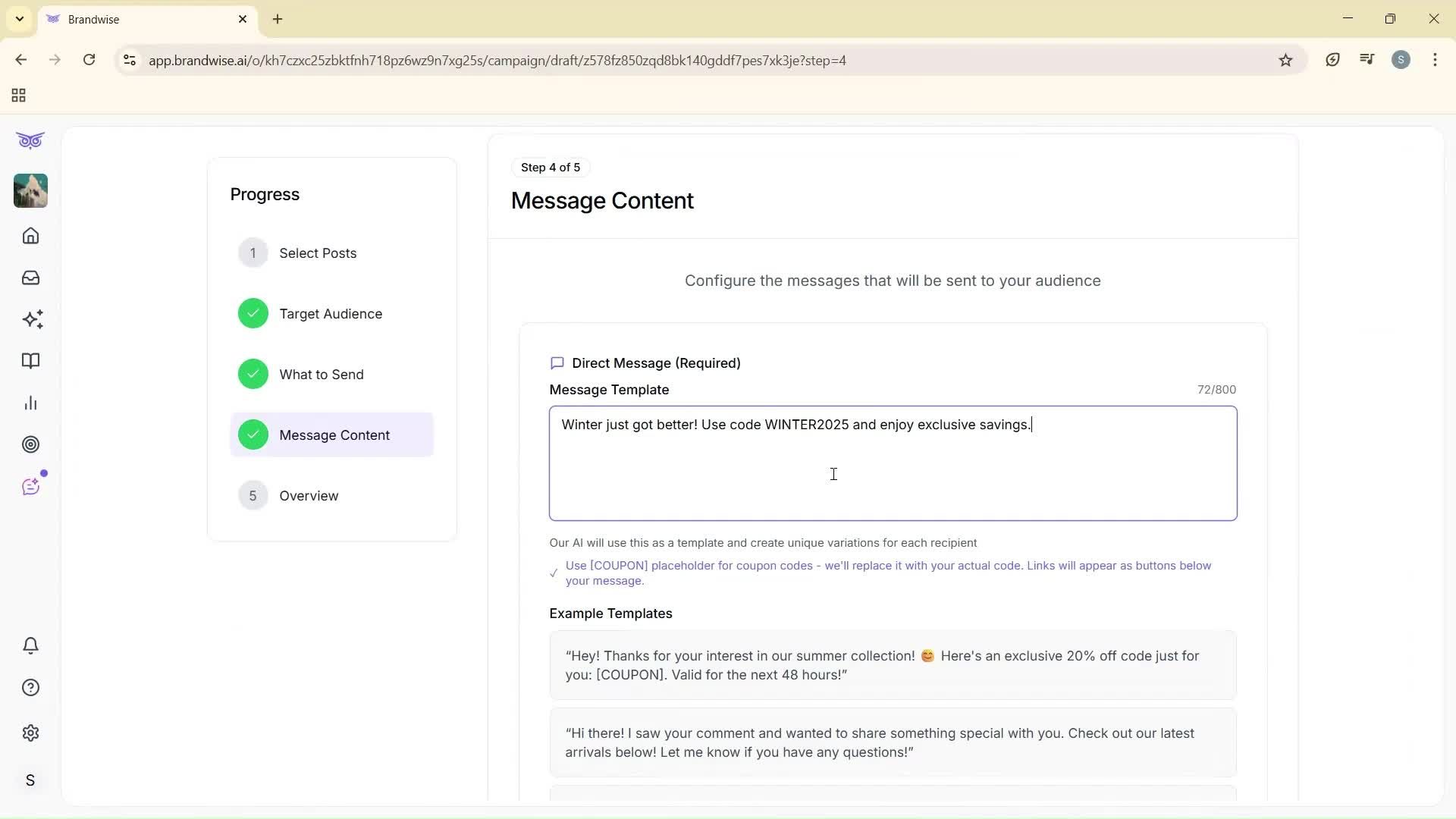This screenshot has width=1456, height=819.
Task: Go to Target Audience step
Action: (x=330, y=314)
